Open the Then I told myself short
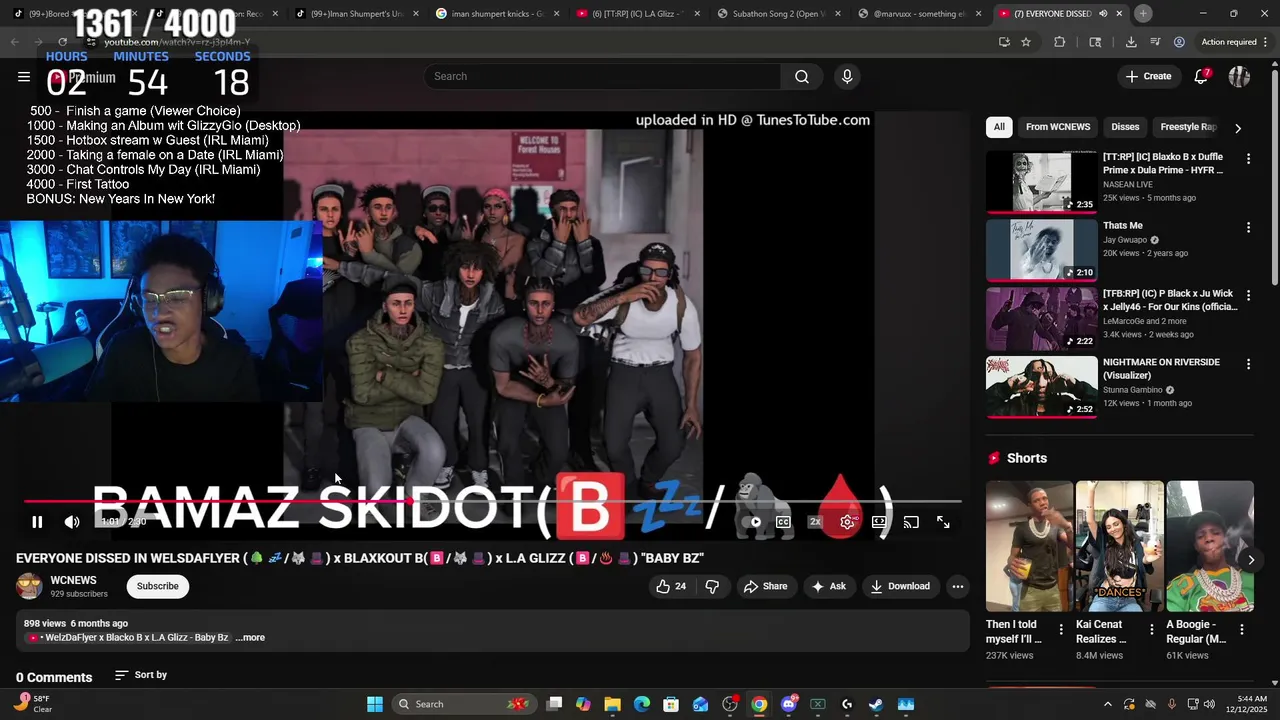The image size is (1280, 720). (1029, 546)
